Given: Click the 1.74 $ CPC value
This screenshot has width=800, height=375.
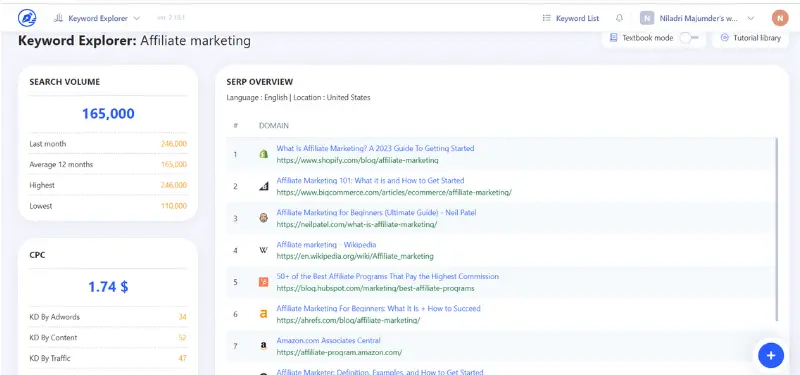Looking at the screenshot, I should tap(108, 287).
